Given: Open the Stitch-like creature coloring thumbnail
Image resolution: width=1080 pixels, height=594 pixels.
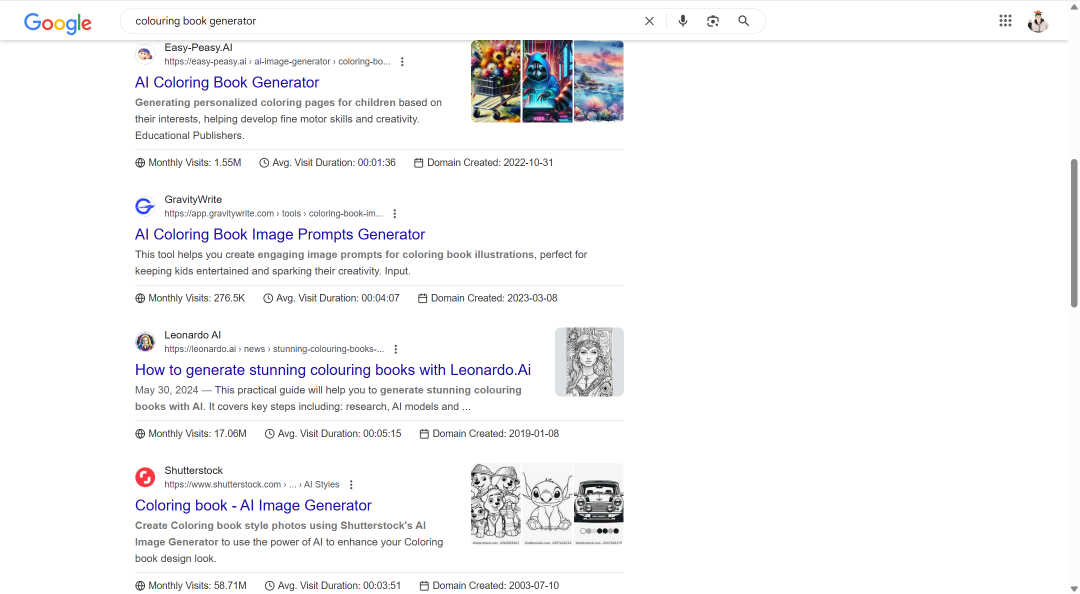Looking at the screenshot, I should pyautogui.click(x=548, y=504).
